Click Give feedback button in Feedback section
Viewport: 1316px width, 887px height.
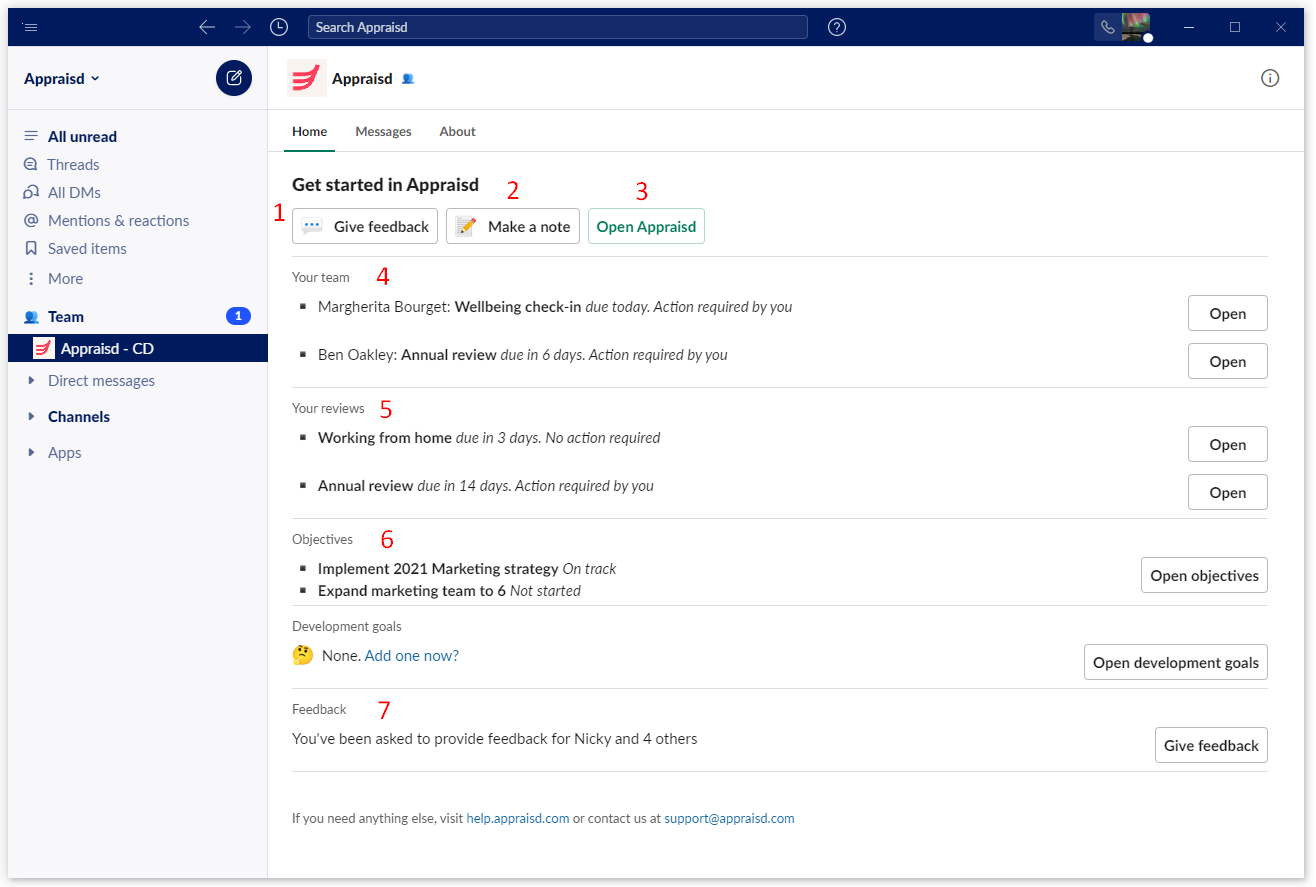click(1211, 745)
